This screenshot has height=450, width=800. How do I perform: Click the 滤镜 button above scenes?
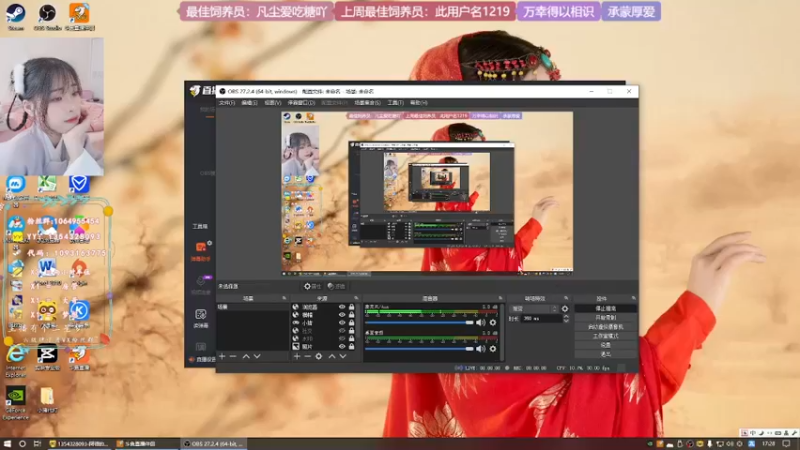coord(336,286)
